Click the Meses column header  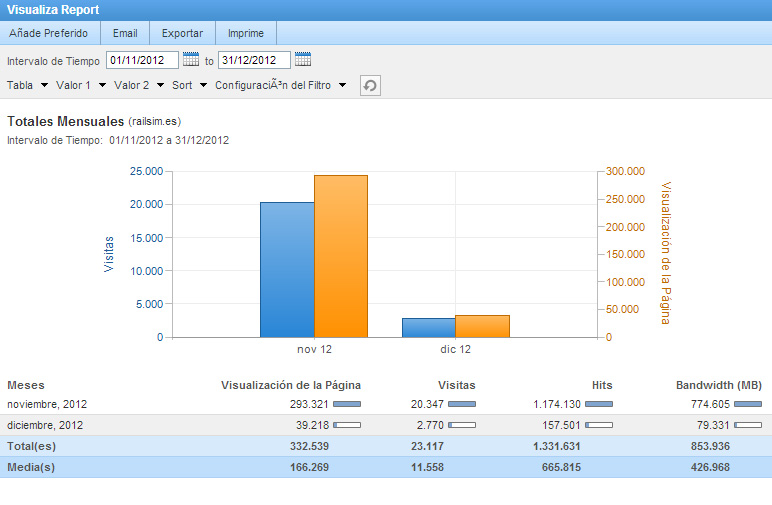[x=26, y=385]
